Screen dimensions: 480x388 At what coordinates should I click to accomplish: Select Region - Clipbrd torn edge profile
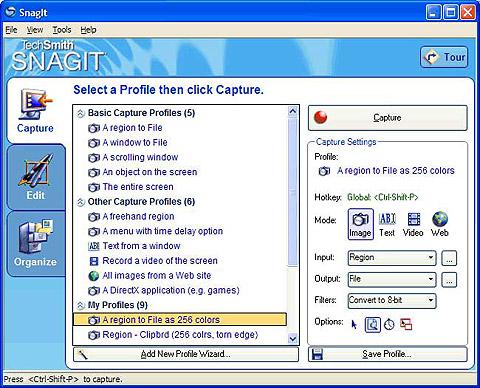[x=180, y=335]
